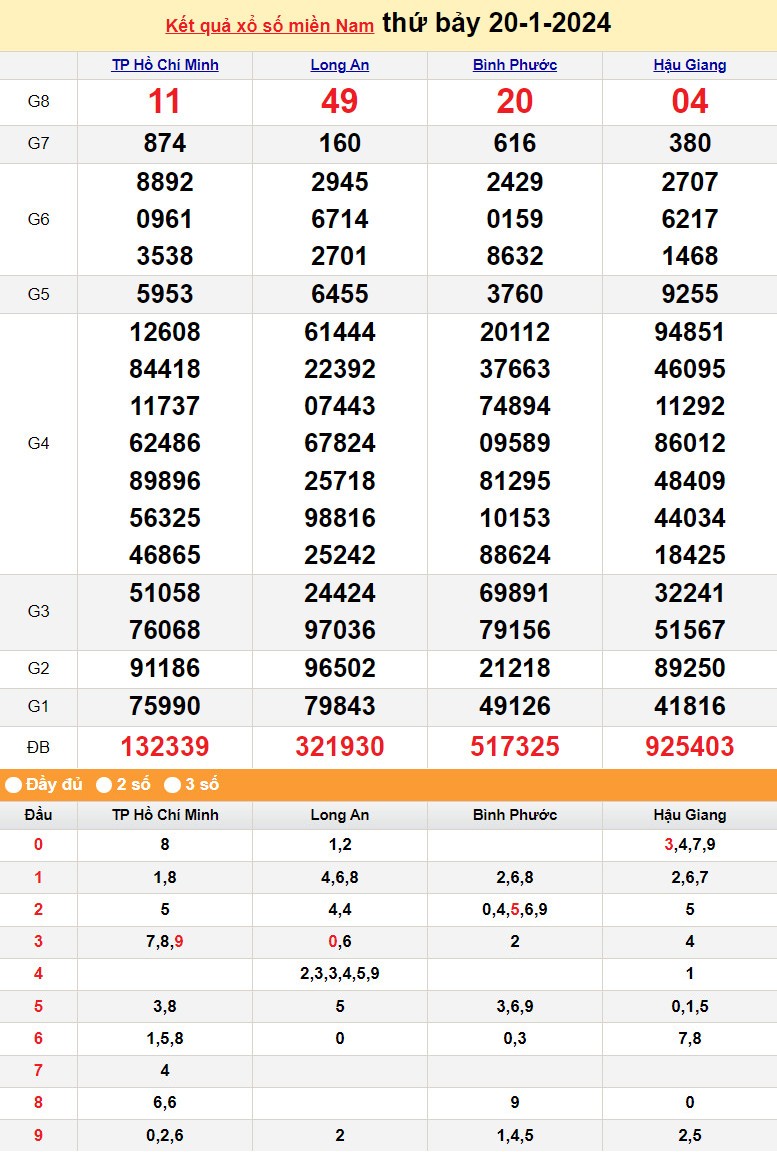Open the underlined Bình Phước province link
The width and height of the screenshot is (777, 1152).
(515, 65)
